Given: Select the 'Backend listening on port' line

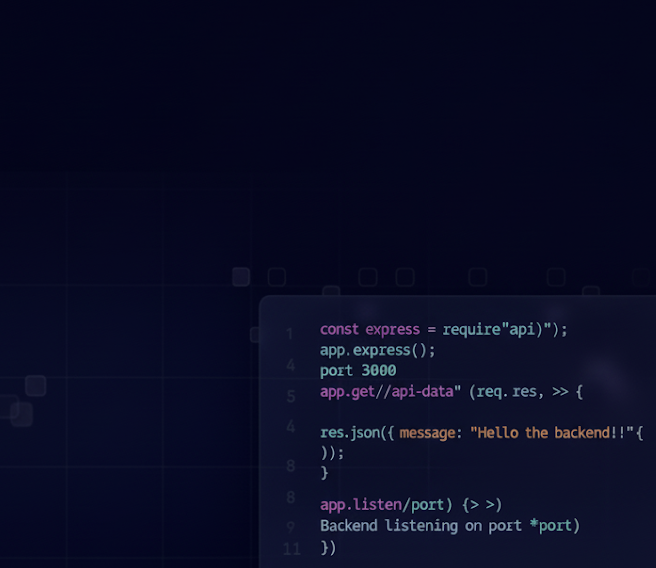Looking at the screenshot, I should pos(450,526).
